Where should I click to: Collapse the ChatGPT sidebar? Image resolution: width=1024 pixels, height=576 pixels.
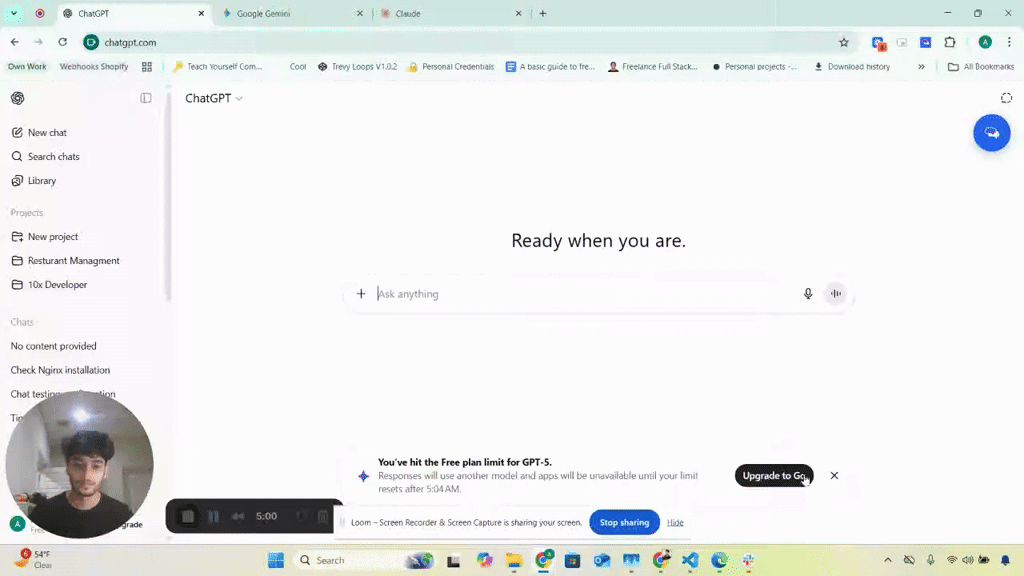(x=146, y=98)
